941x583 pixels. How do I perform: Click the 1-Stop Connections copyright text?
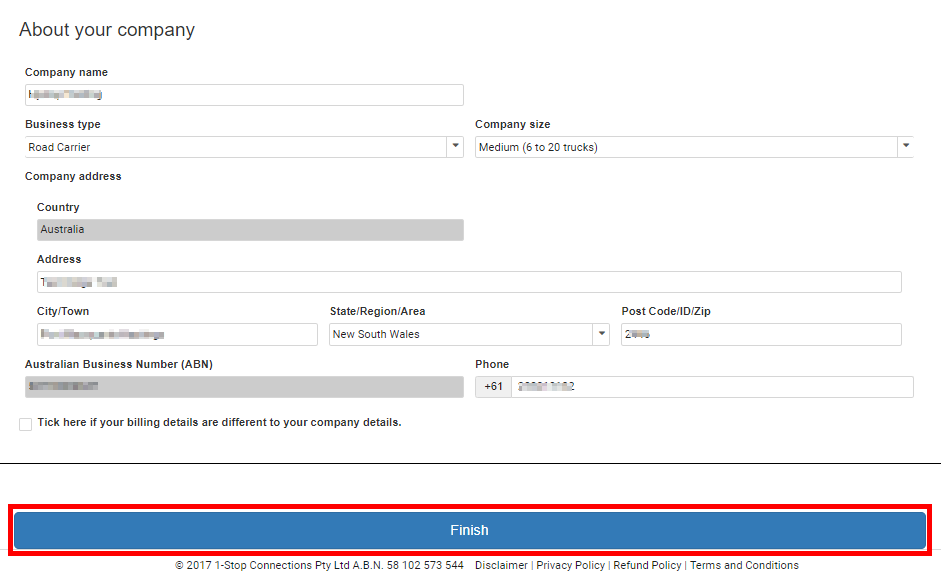point(319,565)
